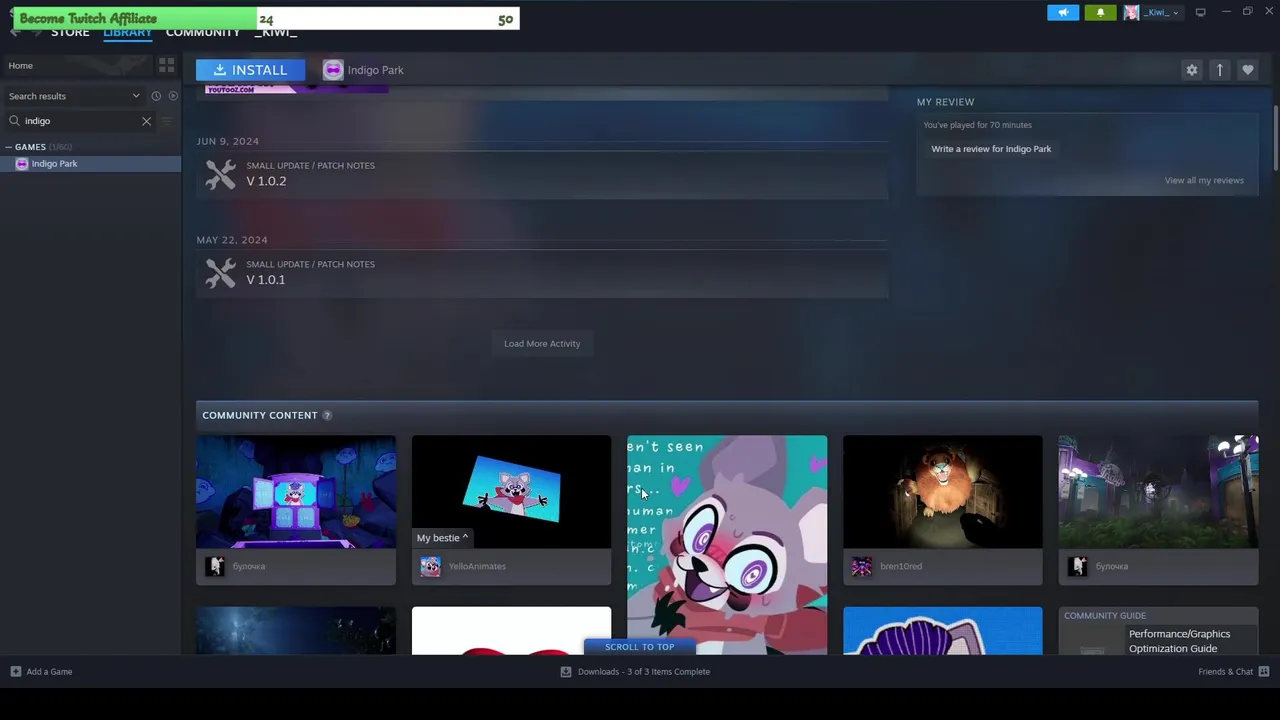Collapse the GAMES category in sidebar
1280x720 pixels.
point(9,147)
